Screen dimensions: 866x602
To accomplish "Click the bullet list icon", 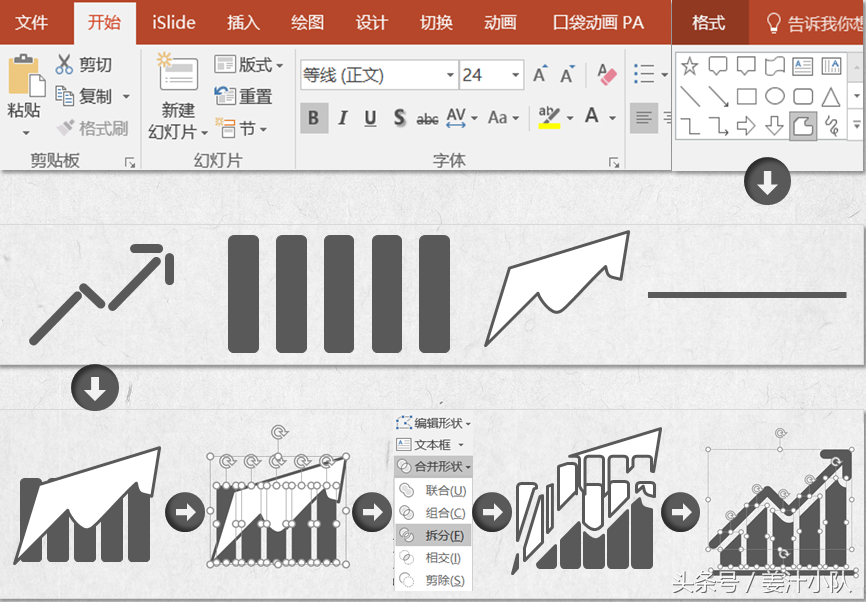I will [x=644, y=74].
